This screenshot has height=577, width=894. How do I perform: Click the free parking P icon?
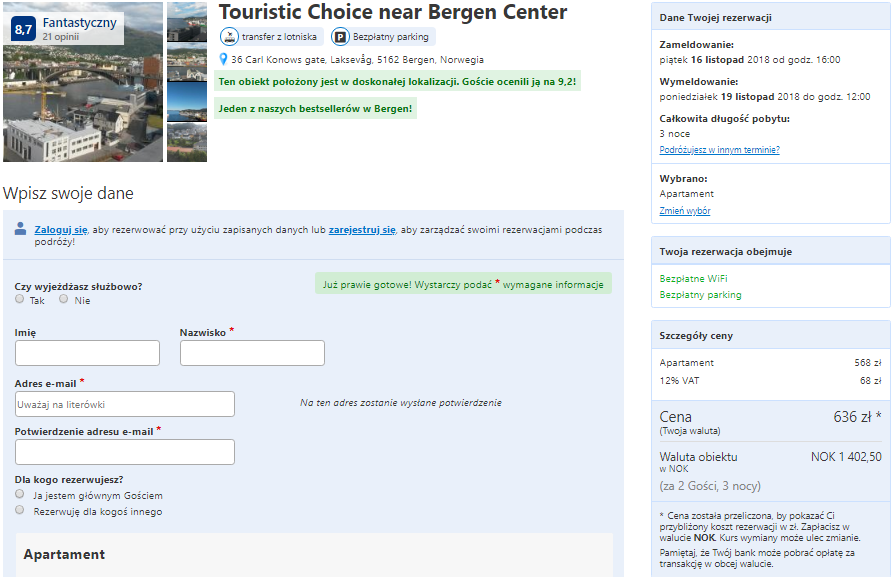pos(340,37)
